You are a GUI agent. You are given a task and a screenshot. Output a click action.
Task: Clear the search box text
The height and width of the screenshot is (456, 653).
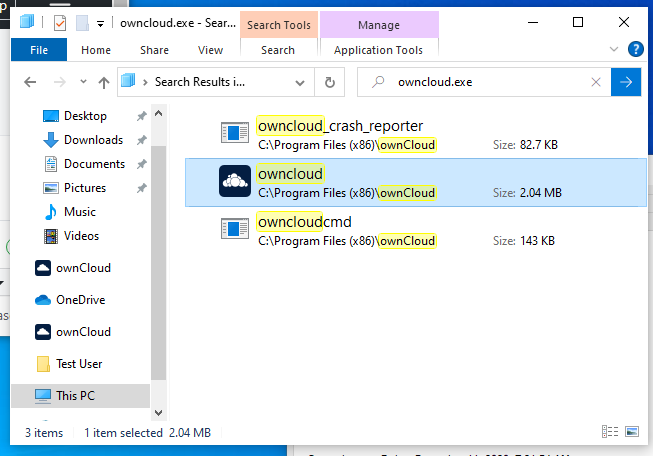(596, 82)
